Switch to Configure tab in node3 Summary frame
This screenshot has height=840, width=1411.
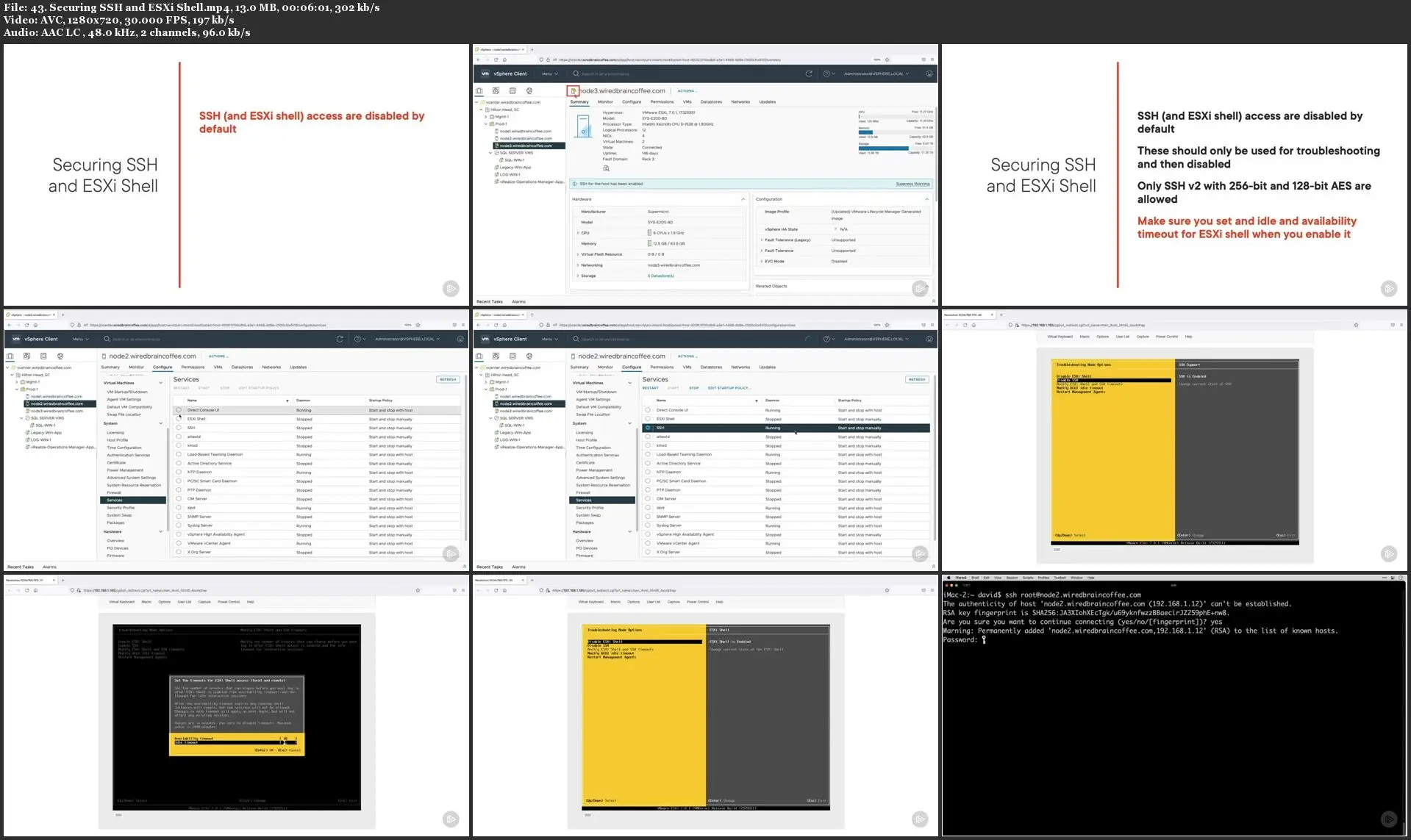[x=632, y=102]
